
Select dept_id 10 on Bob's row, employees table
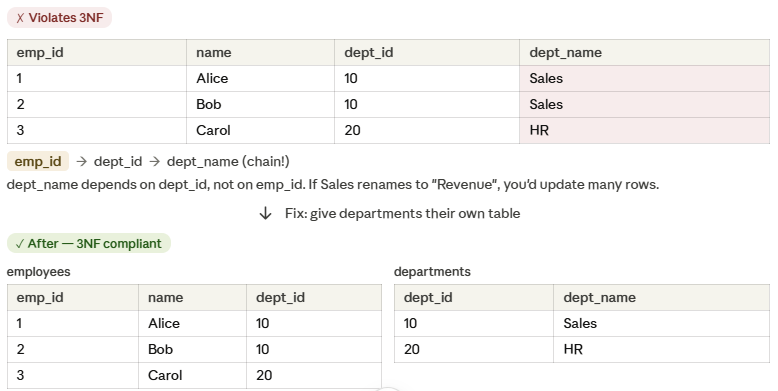314,349
